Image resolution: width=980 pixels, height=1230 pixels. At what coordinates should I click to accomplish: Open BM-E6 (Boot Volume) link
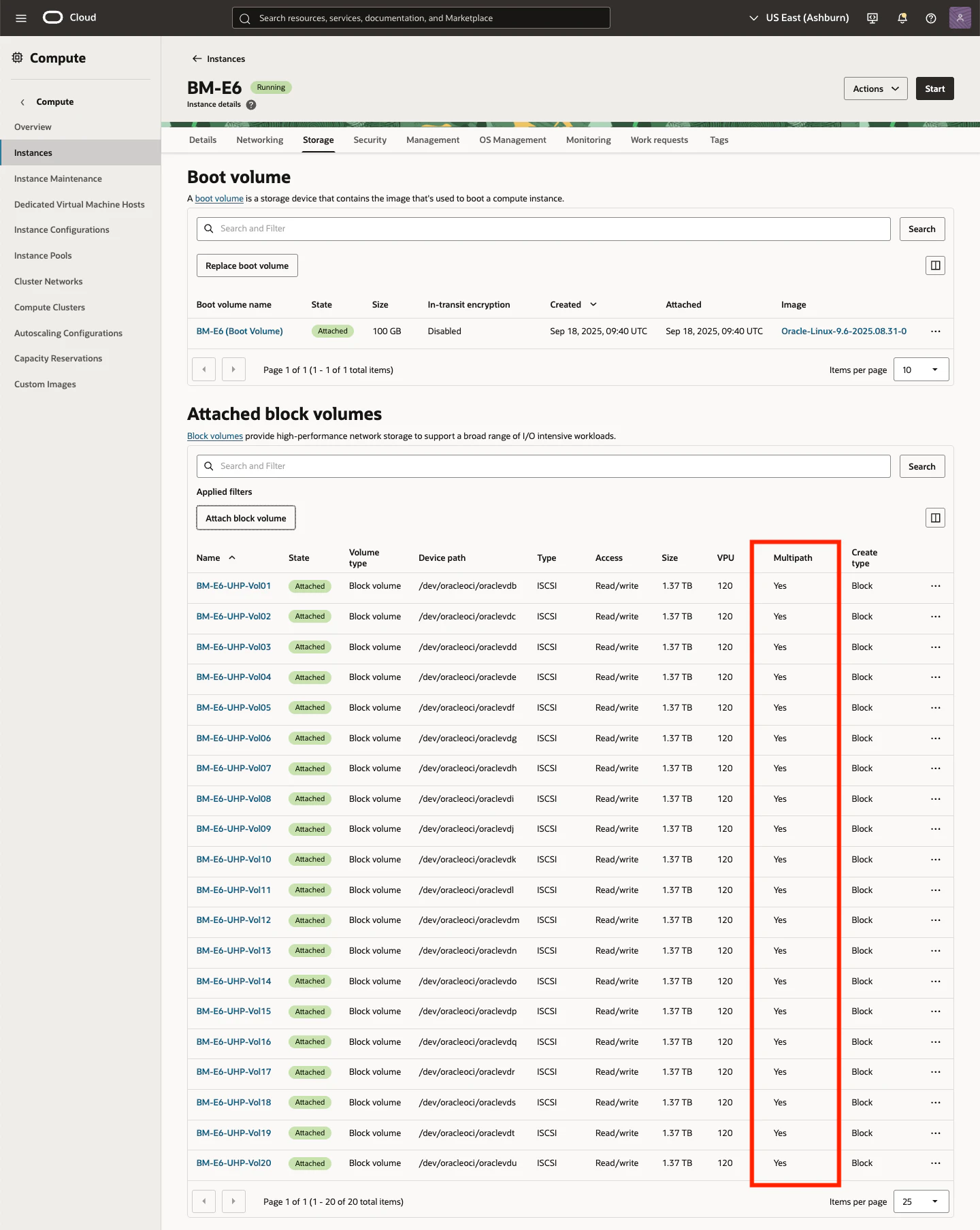pyautogui.click(x=240, y=331)
